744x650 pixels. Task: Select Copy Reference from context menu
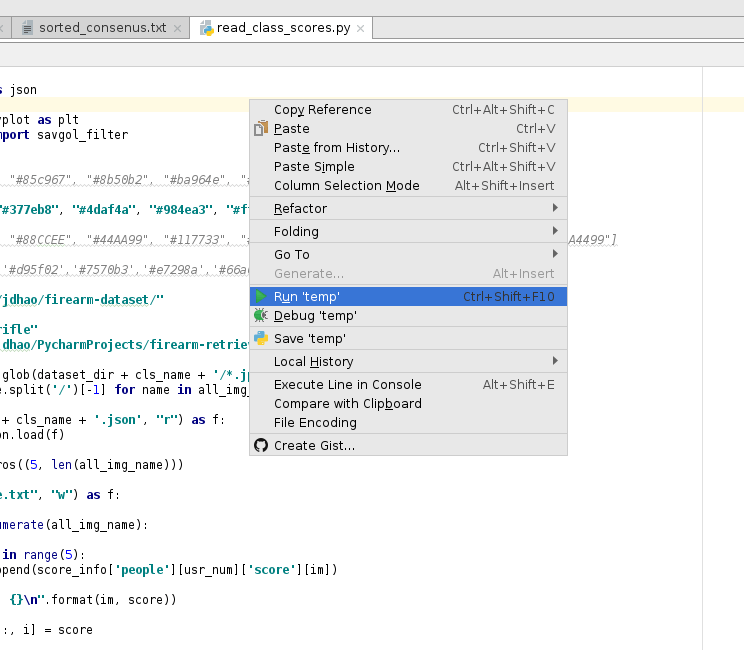tap(322, 110)
